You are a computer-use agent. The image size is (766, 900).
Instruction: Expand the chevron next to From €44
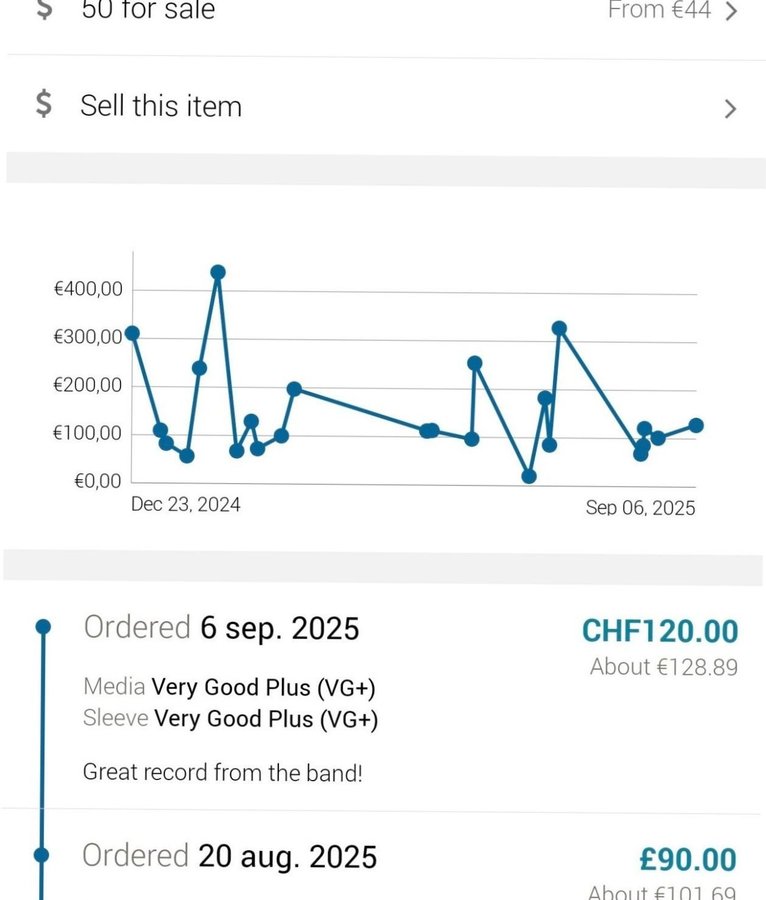pyautogui.click(x=731, y=11)
